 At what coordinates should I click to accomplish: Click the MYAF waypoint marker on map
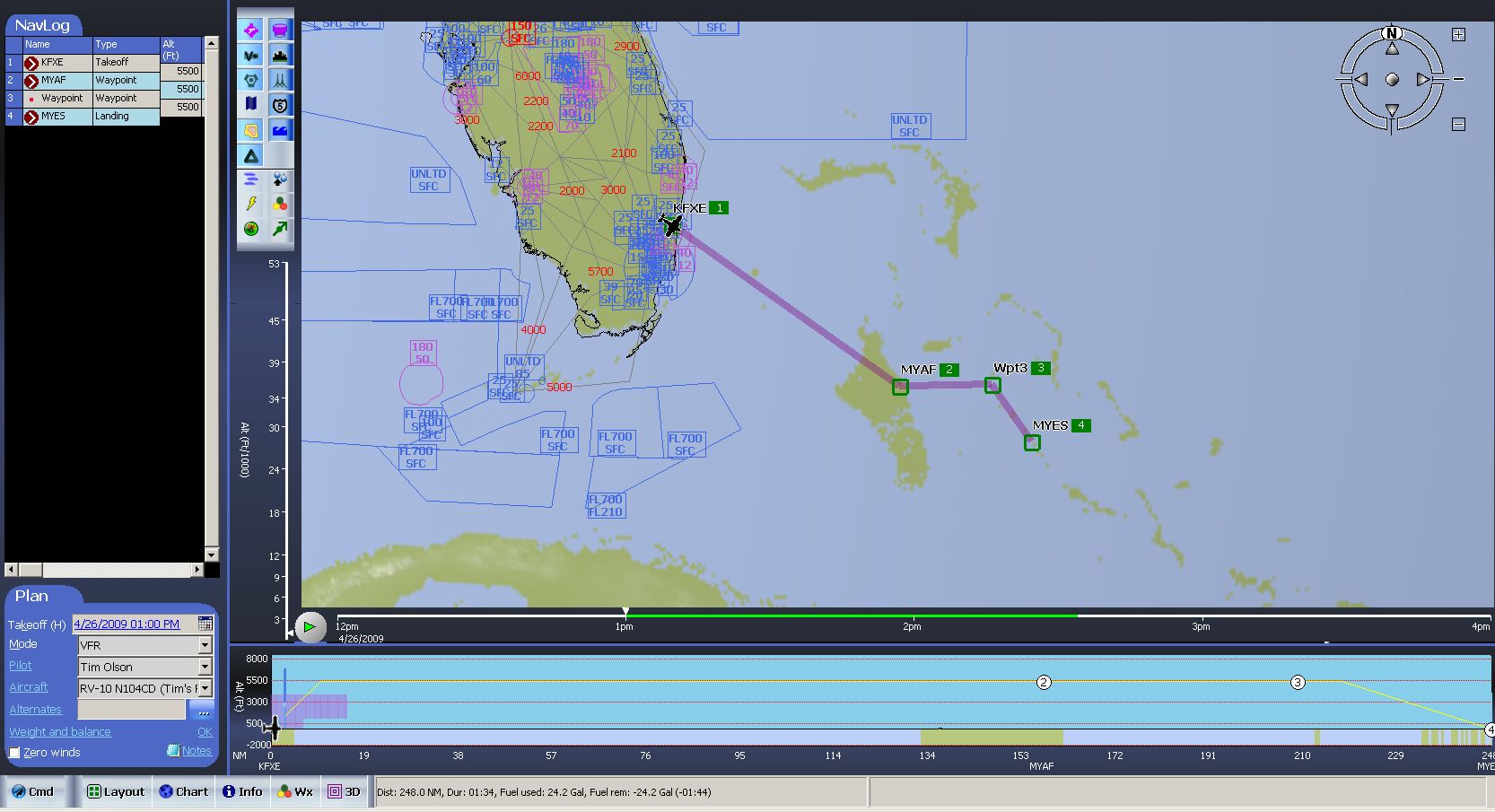pos(900,387)
